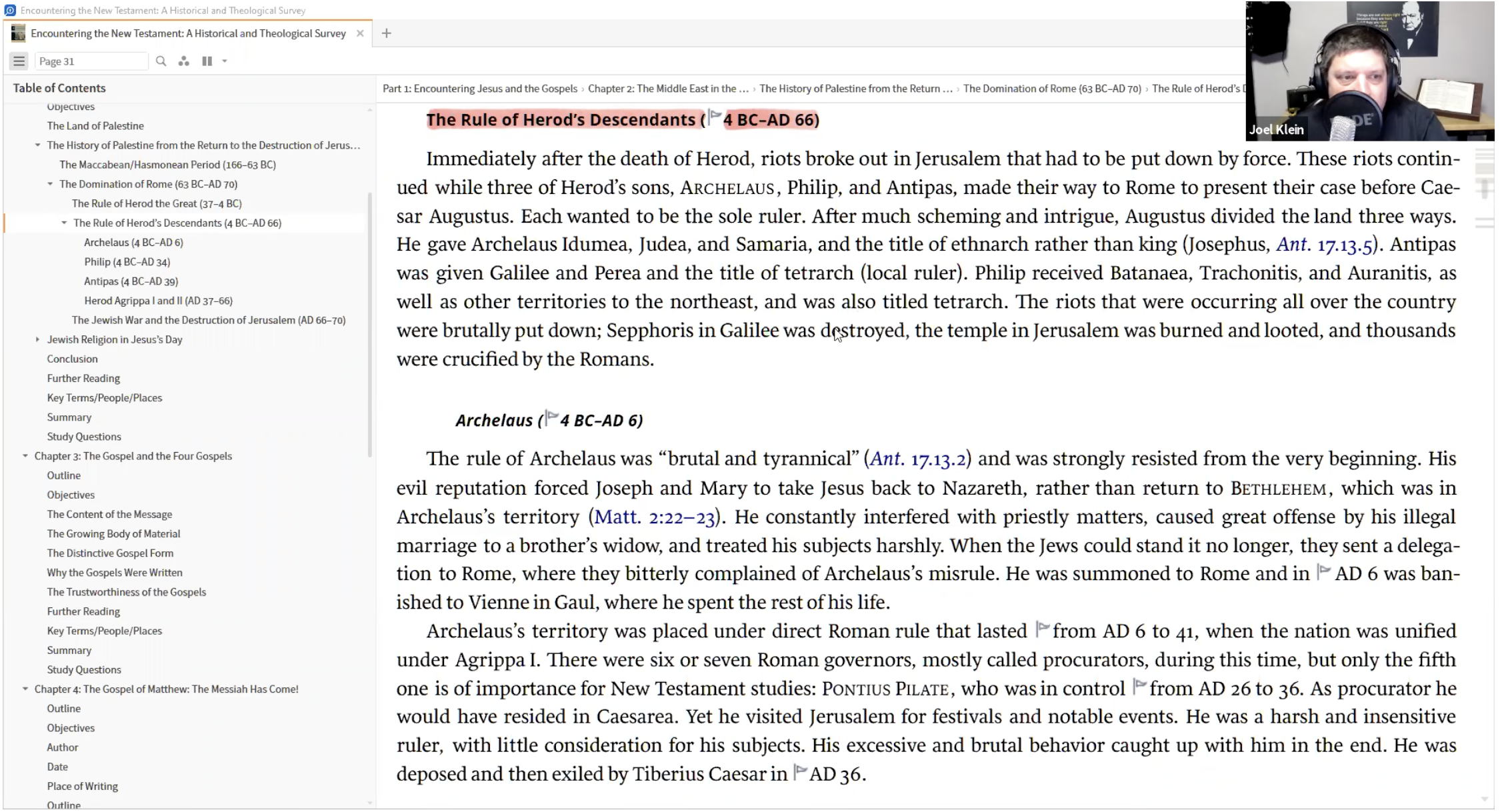Expand Jewish Religion in Jesus's Day
The width and height of the screenshot is (1500, 812).
coord(37,339)
